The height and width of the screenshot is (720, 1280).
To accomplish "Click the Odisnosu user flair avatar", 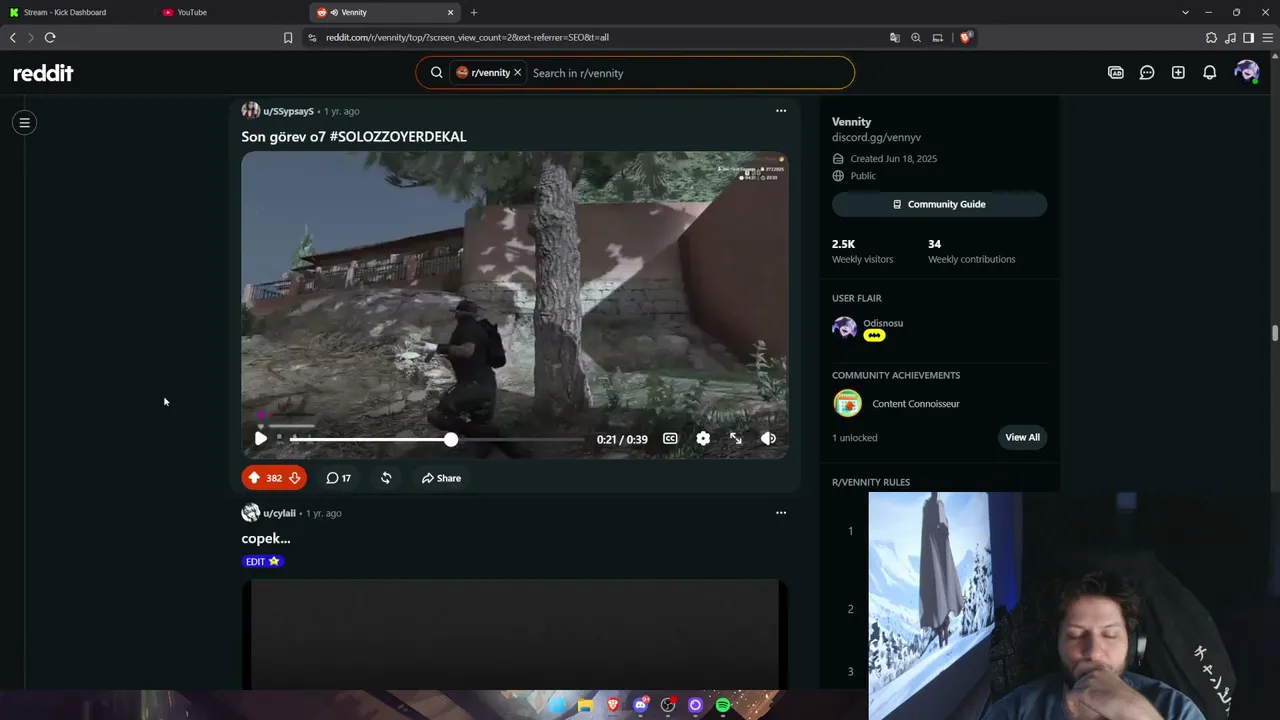I will click(844, 329).
